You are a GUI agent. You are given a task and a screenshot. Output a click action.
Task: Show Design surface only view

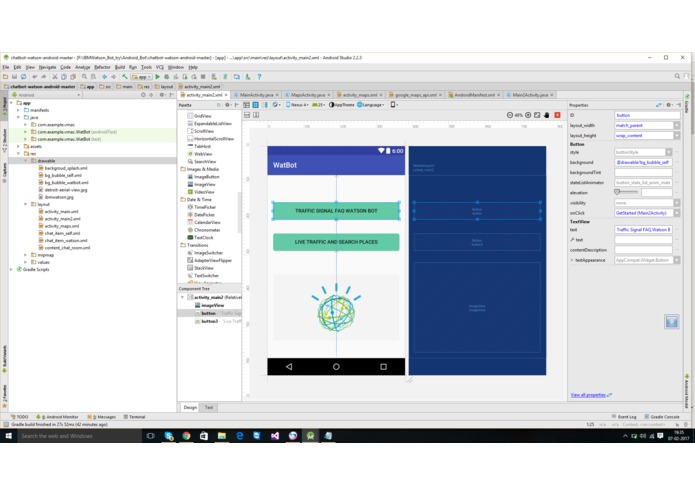point(246,105)
